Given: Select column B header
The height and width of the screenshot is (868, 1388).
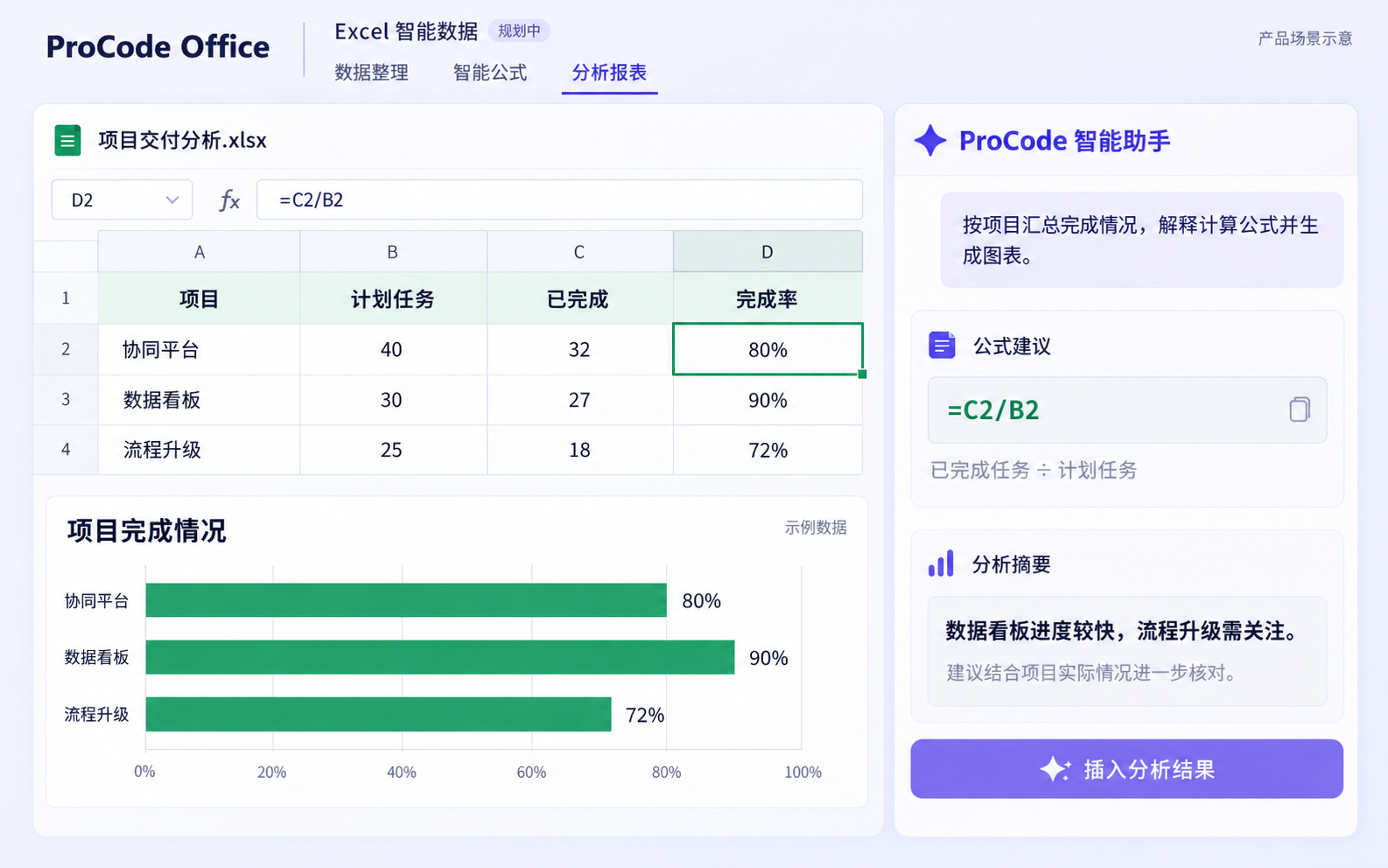Looking at the screenshot, I should click(x=393, y=252).
